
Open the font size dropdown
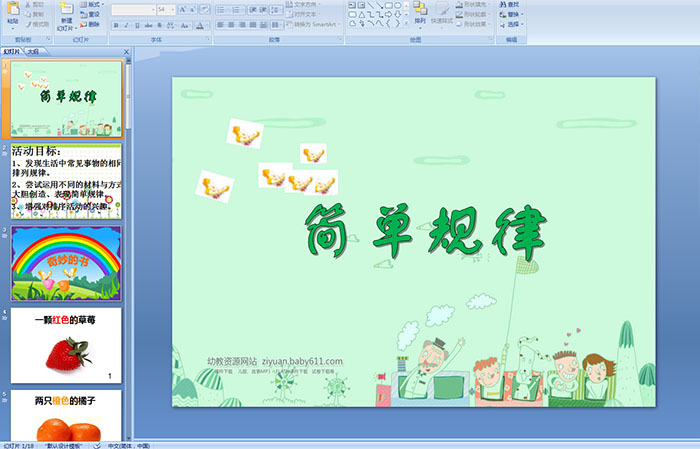(174, 9)
